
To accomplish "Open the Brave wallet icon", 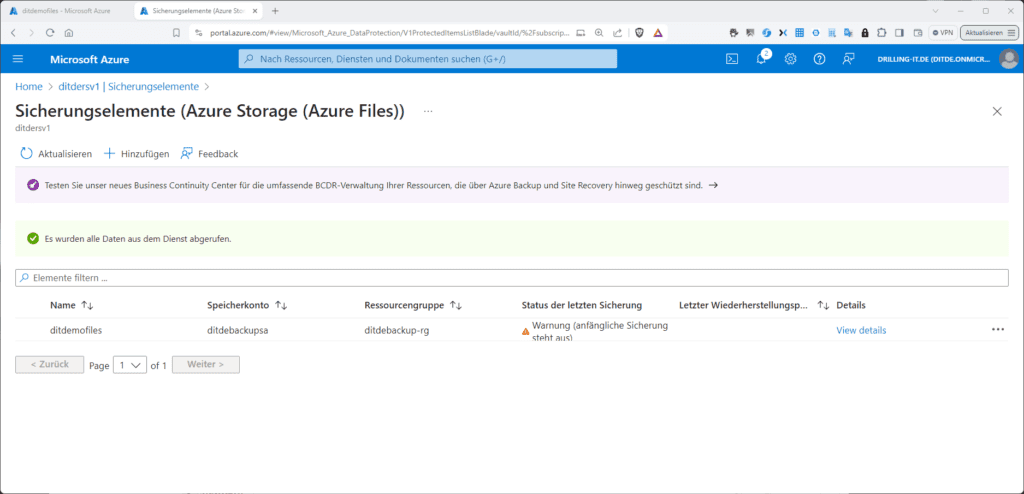I will tap(918, 32).
